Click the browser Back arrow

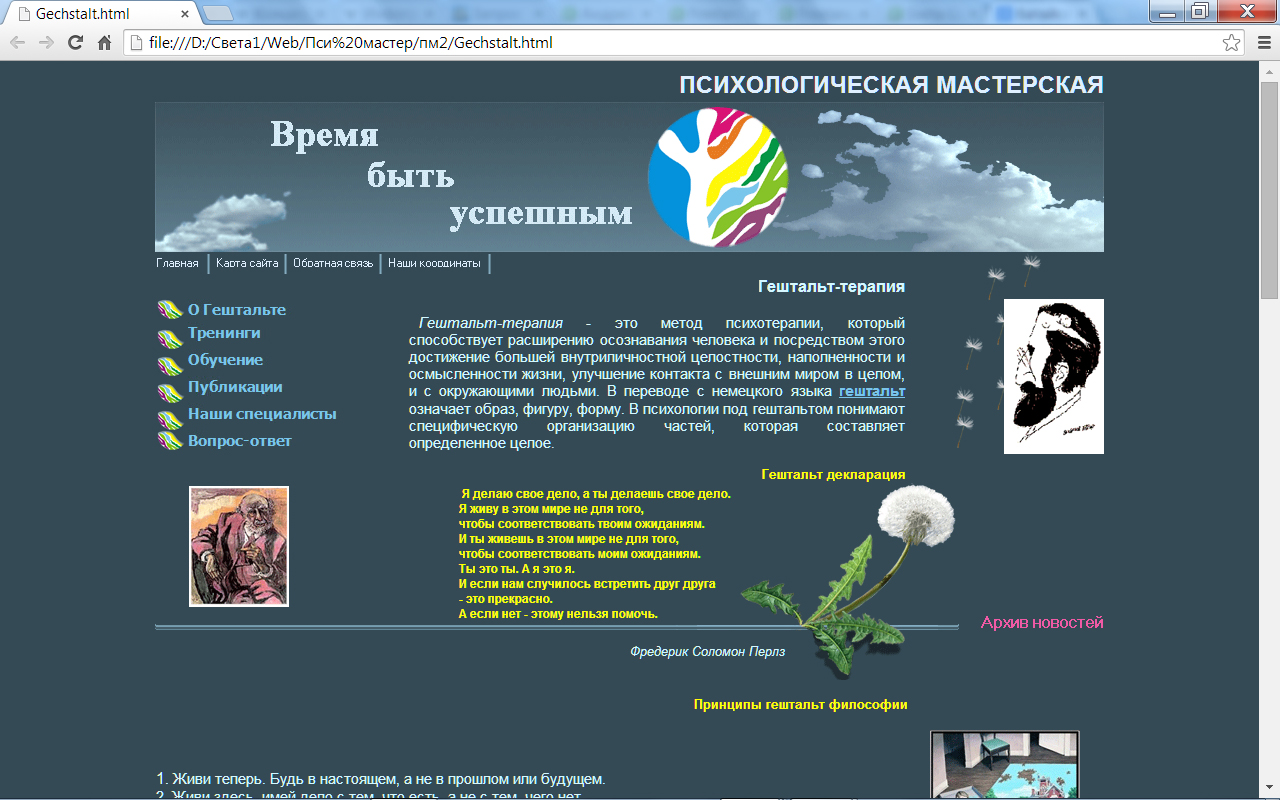18,43
